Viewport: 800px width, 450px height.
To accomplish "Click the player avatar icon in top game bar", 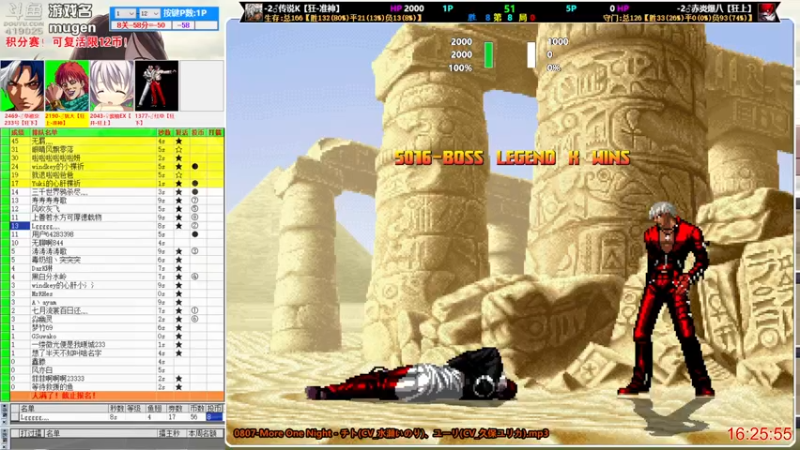I will point(253,12).
